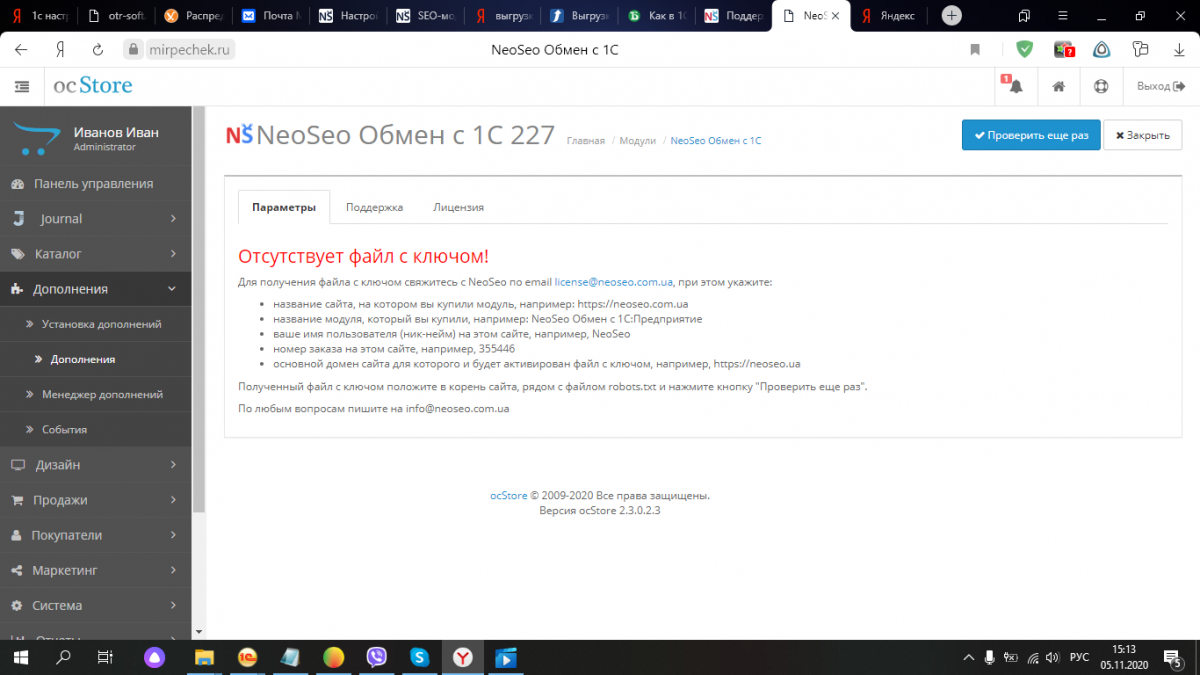Open the lifebuoy help icon
Viewport: 1200px width, 675px height.
coord(1101,87)
